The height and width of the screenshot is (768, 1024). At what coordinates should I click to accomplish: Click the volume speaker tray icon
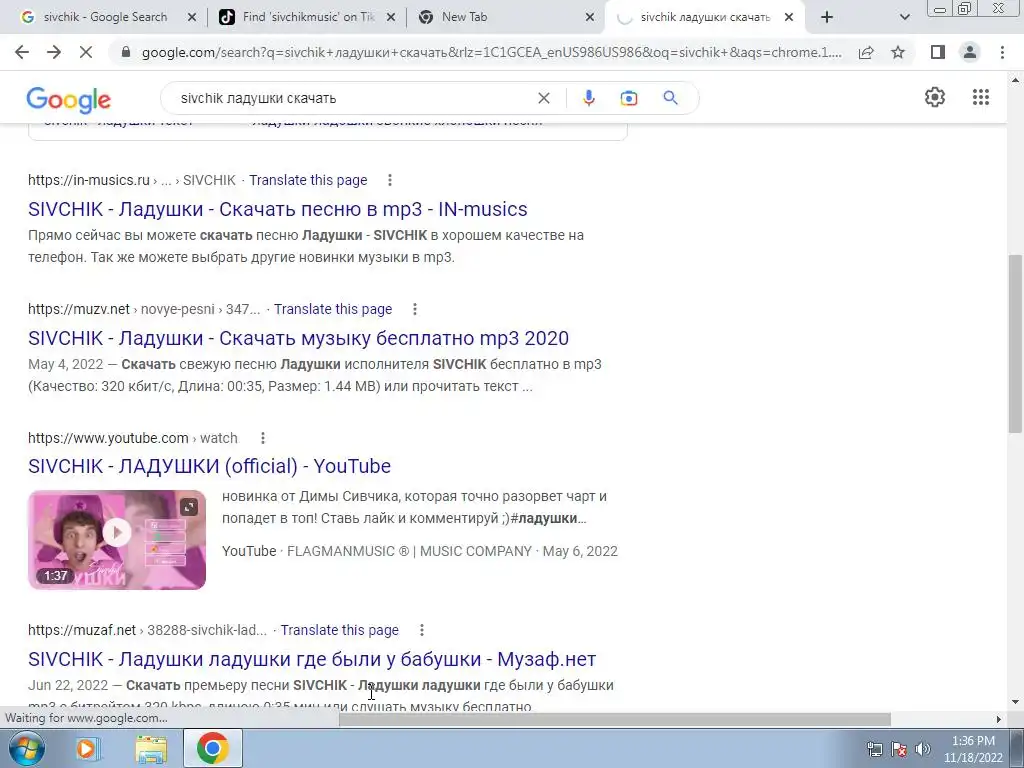click(x=923, y=749)
